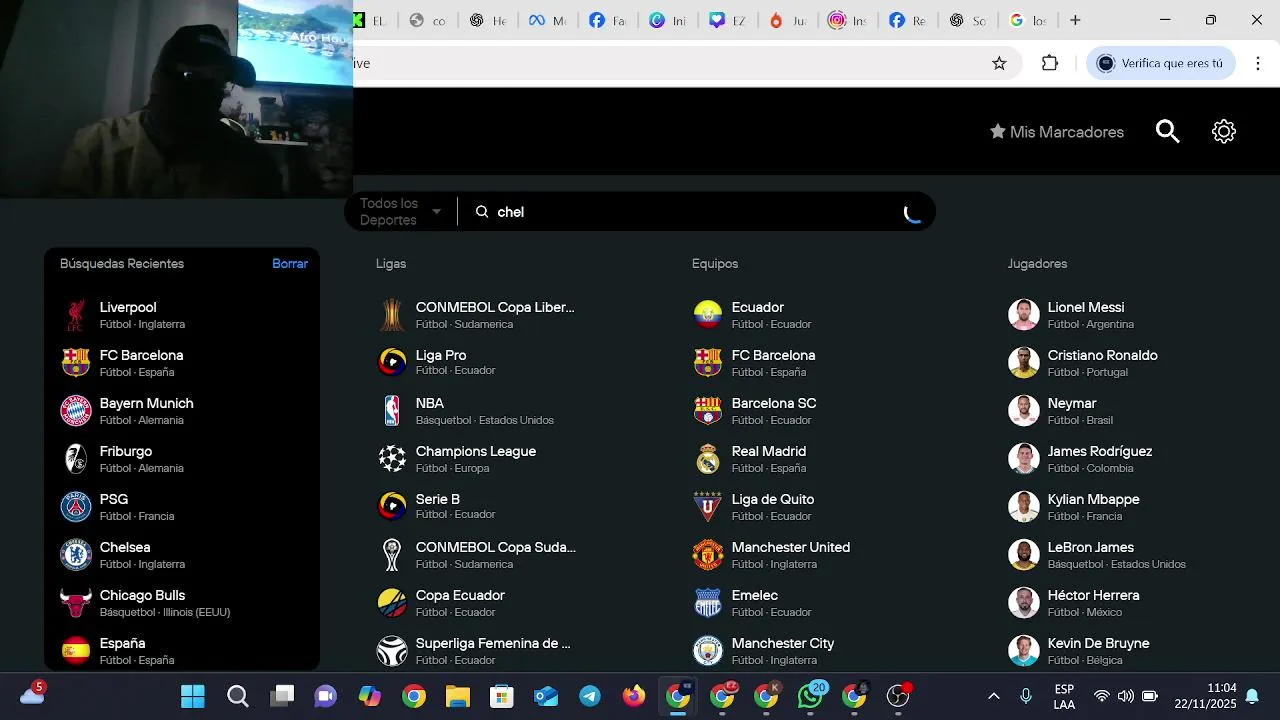Open the settings gear icon
The image size is (1280, 720).
(1224, 132)
